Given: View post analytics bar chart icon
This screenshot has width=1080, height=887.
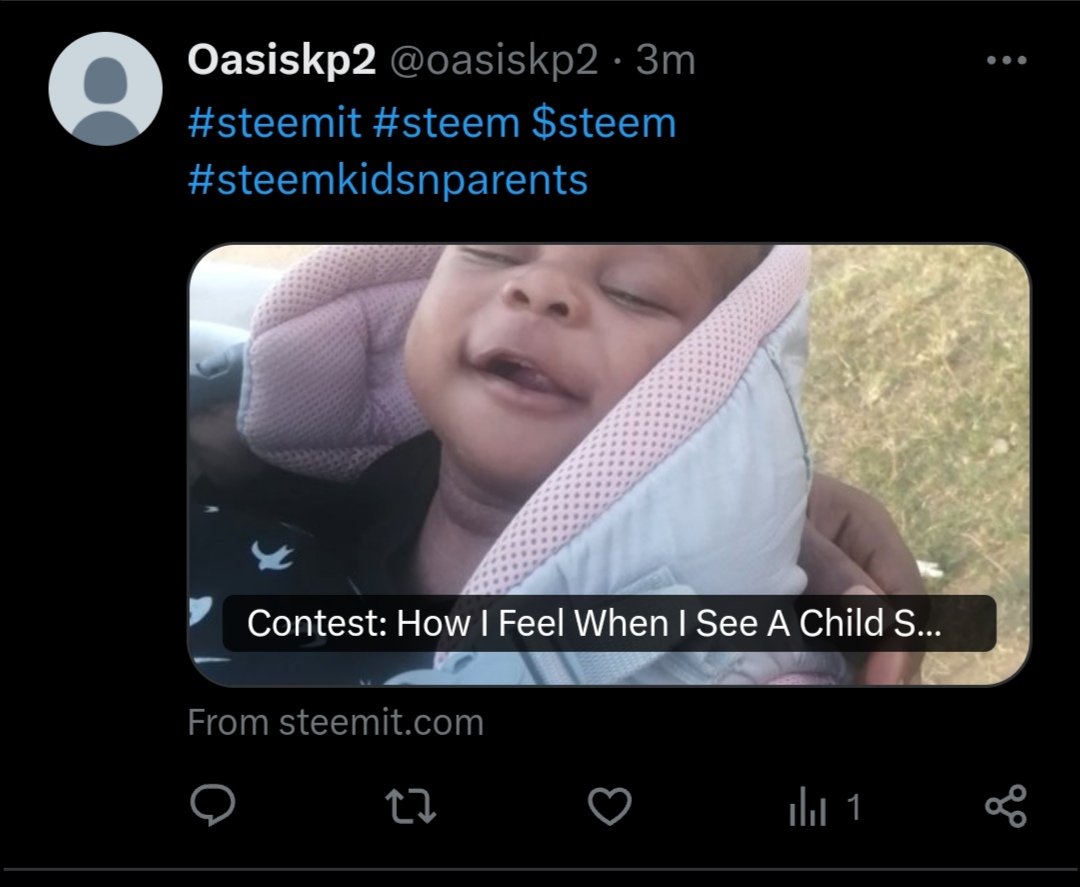Looking at the screenshot, I should [x=807, y=807].
